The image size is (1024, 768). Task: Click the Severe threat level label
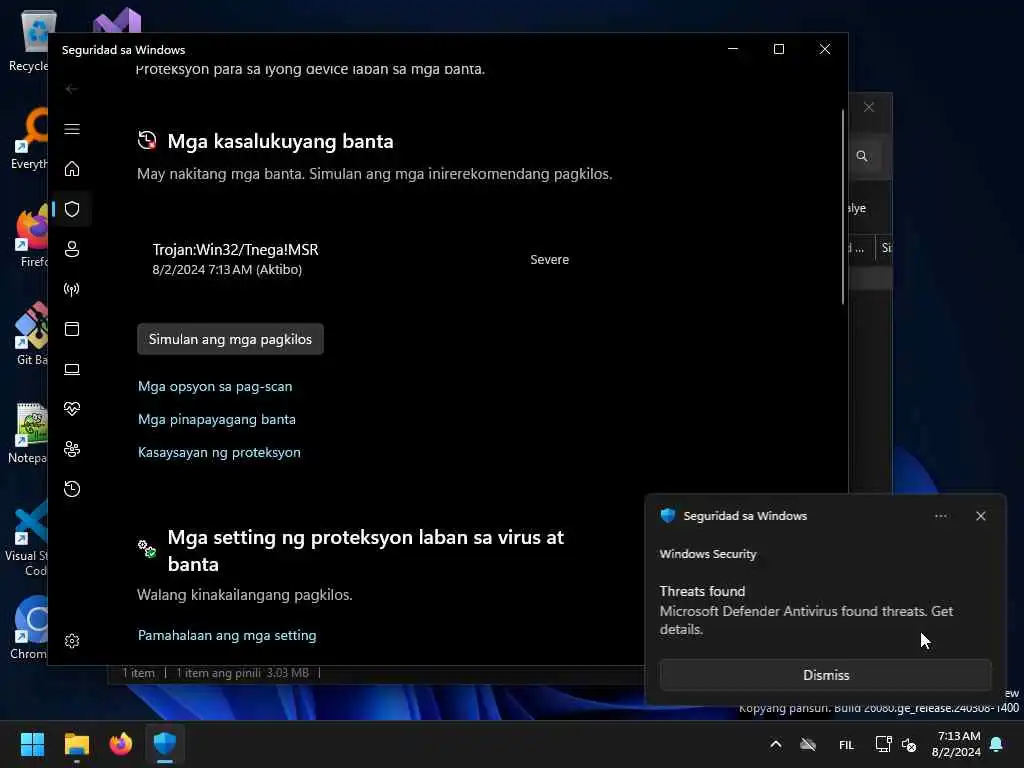tap(549, 259)
